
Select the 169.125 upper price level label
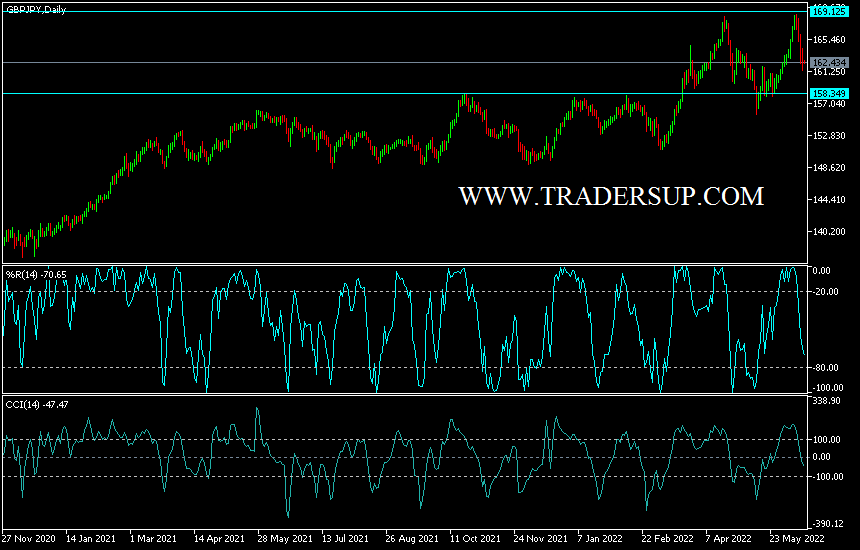coord(829,12)
